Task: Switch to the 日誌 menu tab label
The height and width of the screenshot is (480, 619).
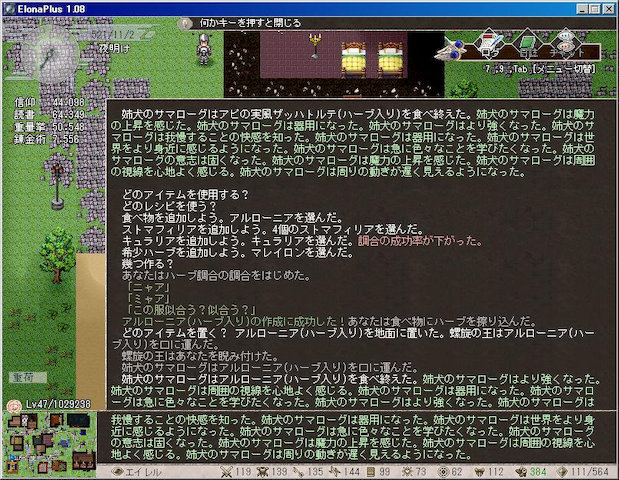Action: click(528, 52)
